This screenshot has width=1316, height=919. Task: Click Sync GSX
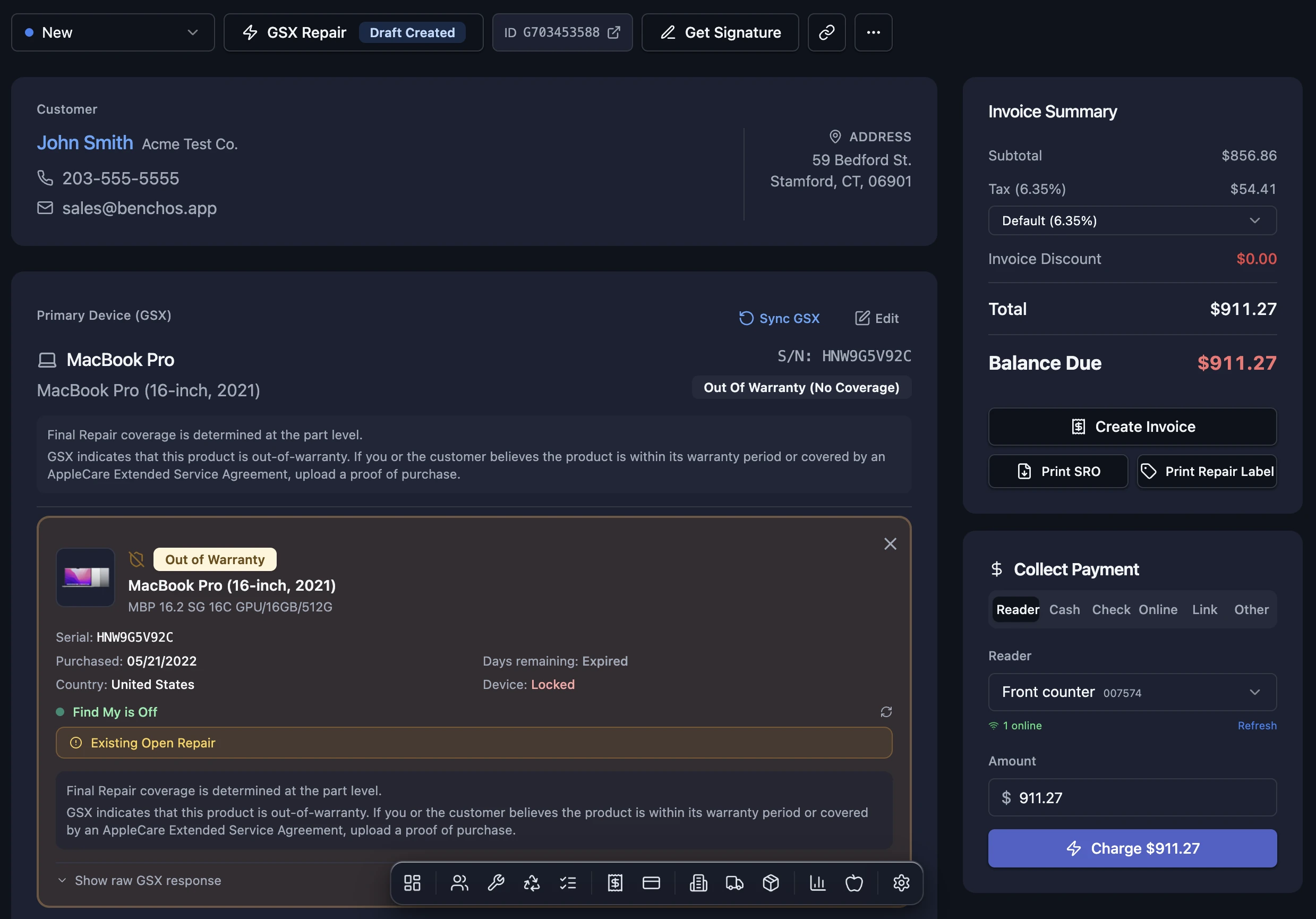[x=780, y=318]
